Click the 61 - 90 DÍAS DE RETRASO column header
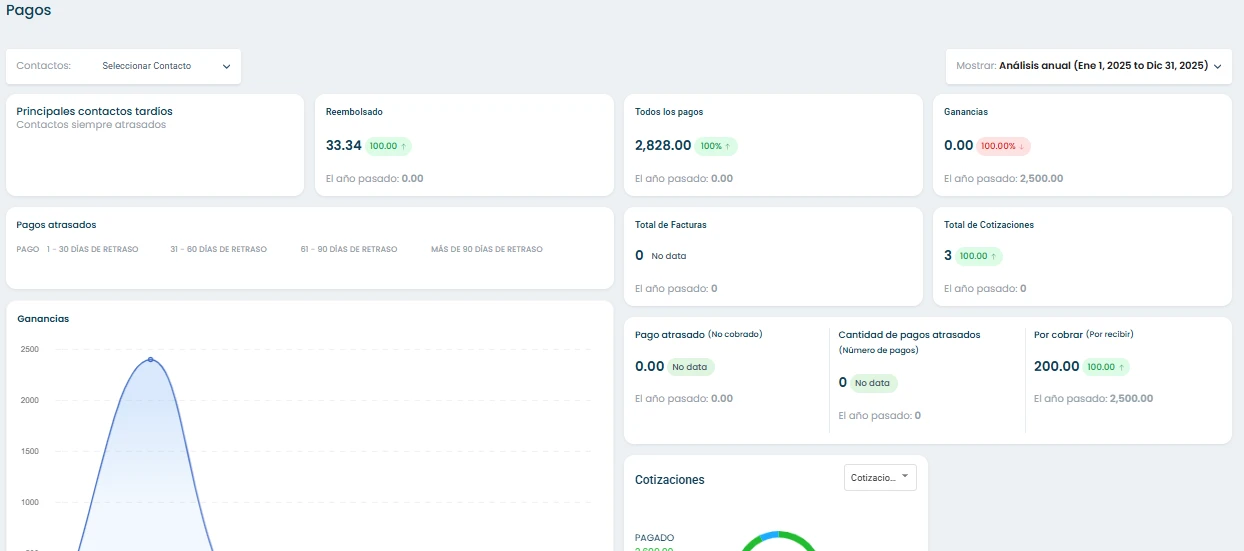Viewport: 1244px width, 551px height. [349, 249]
